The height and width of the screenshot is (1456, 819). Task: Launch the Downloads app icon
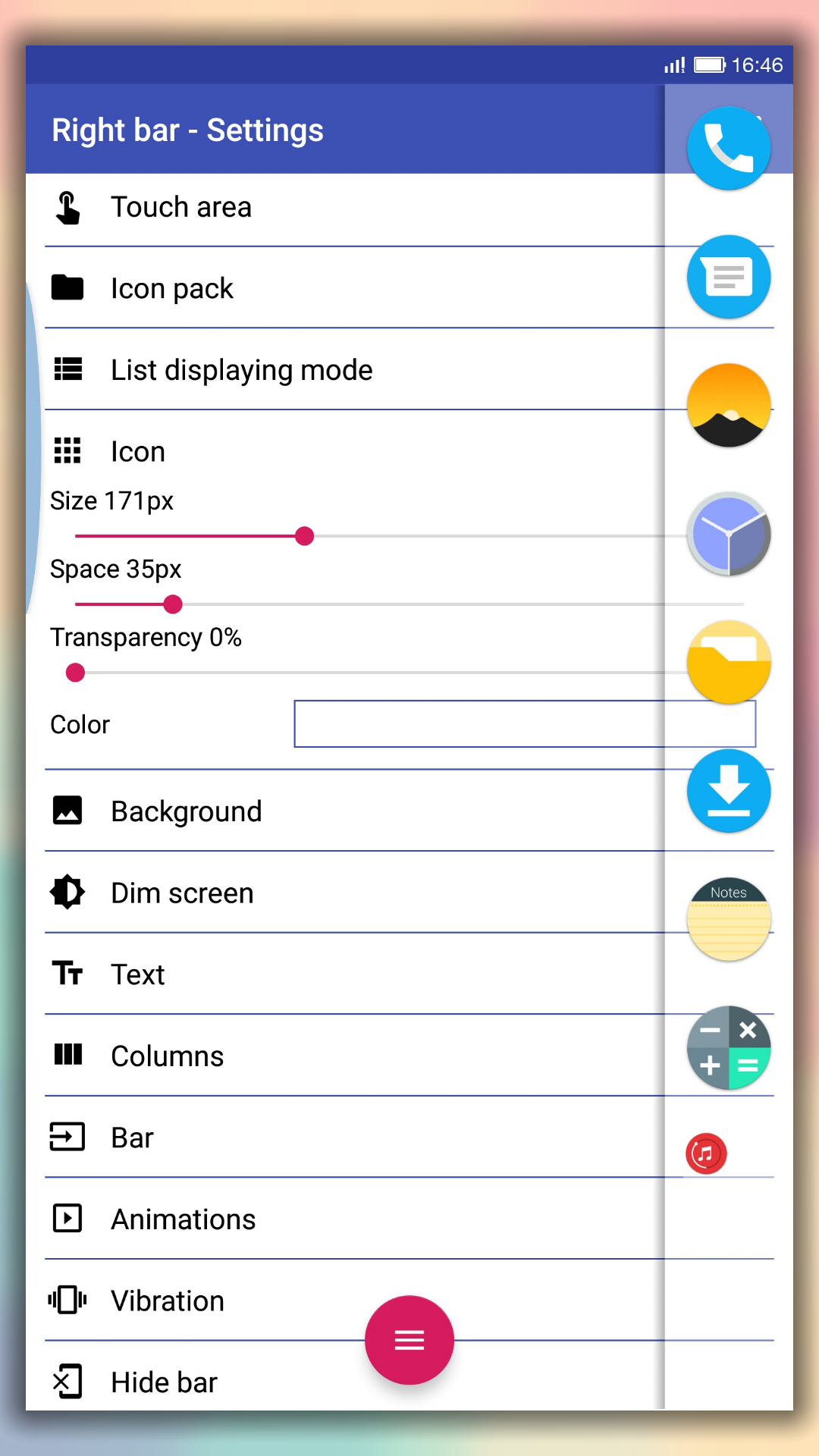pyautogui.click(x=728, y=791)
